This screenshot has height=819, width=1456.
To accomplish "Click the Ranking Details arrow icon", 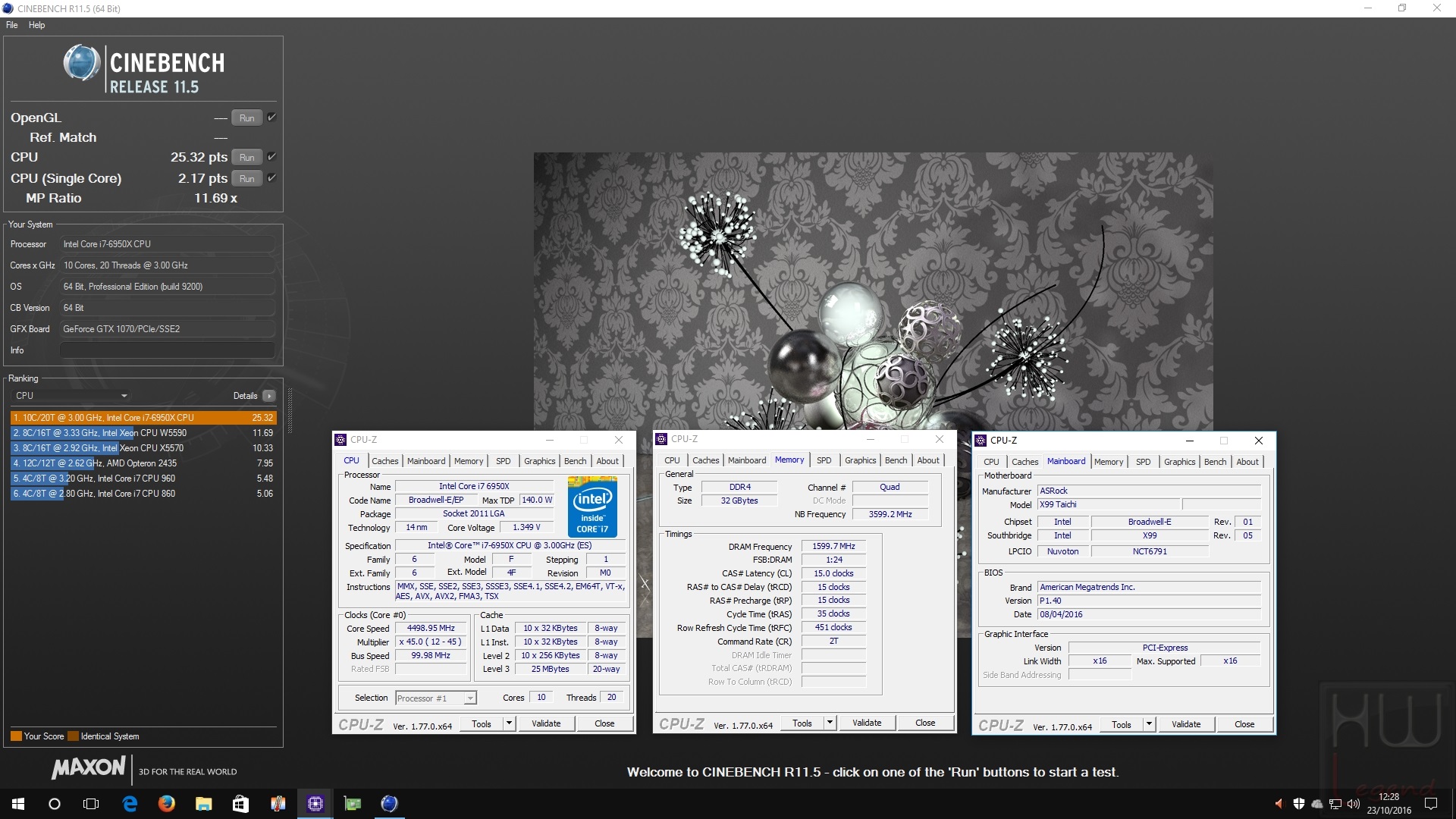I will pos(269,396).
